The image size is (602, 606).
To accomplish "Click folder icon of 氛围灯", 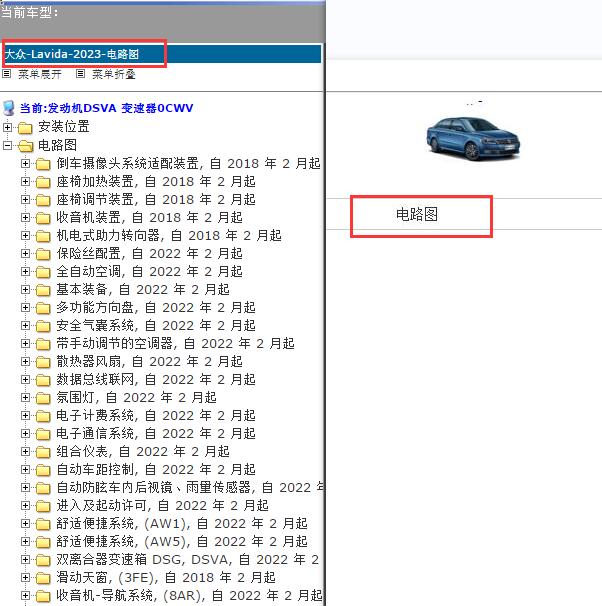I will tap(43, 398).
